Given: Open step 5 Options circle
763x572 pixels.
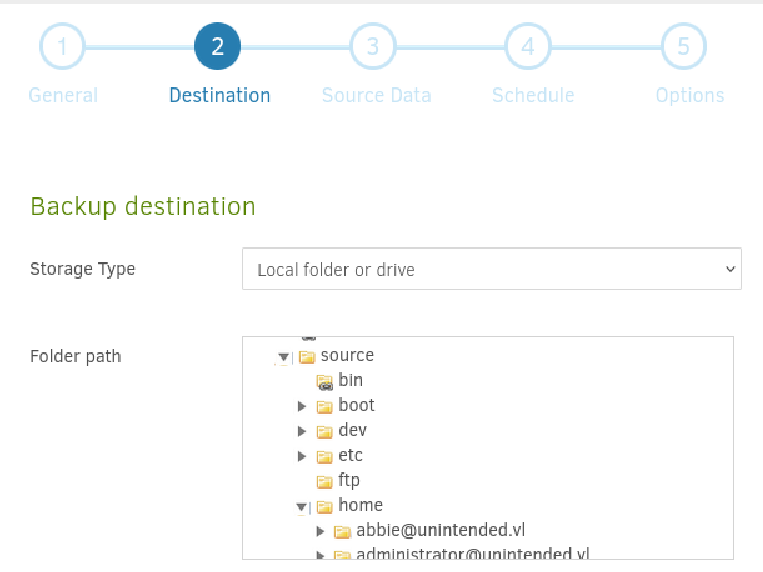Looking at the screenshot, I should click(x=683, y=46).
